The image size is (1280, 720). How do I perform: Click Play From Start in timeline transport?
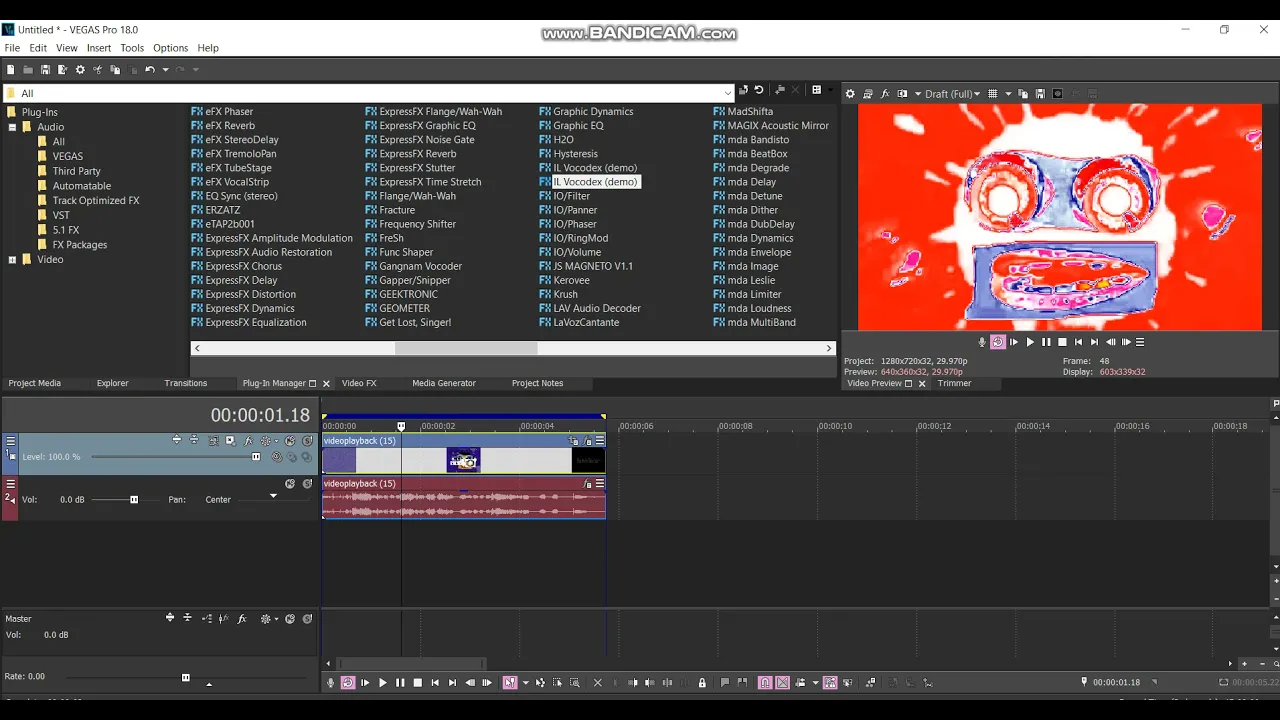coord(365,683)
